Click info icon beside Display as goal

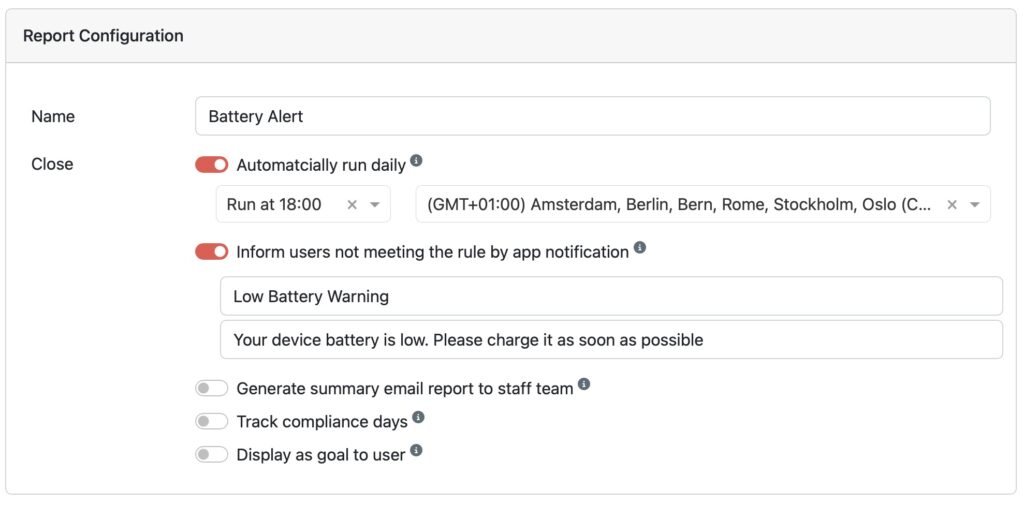[416, 451]
